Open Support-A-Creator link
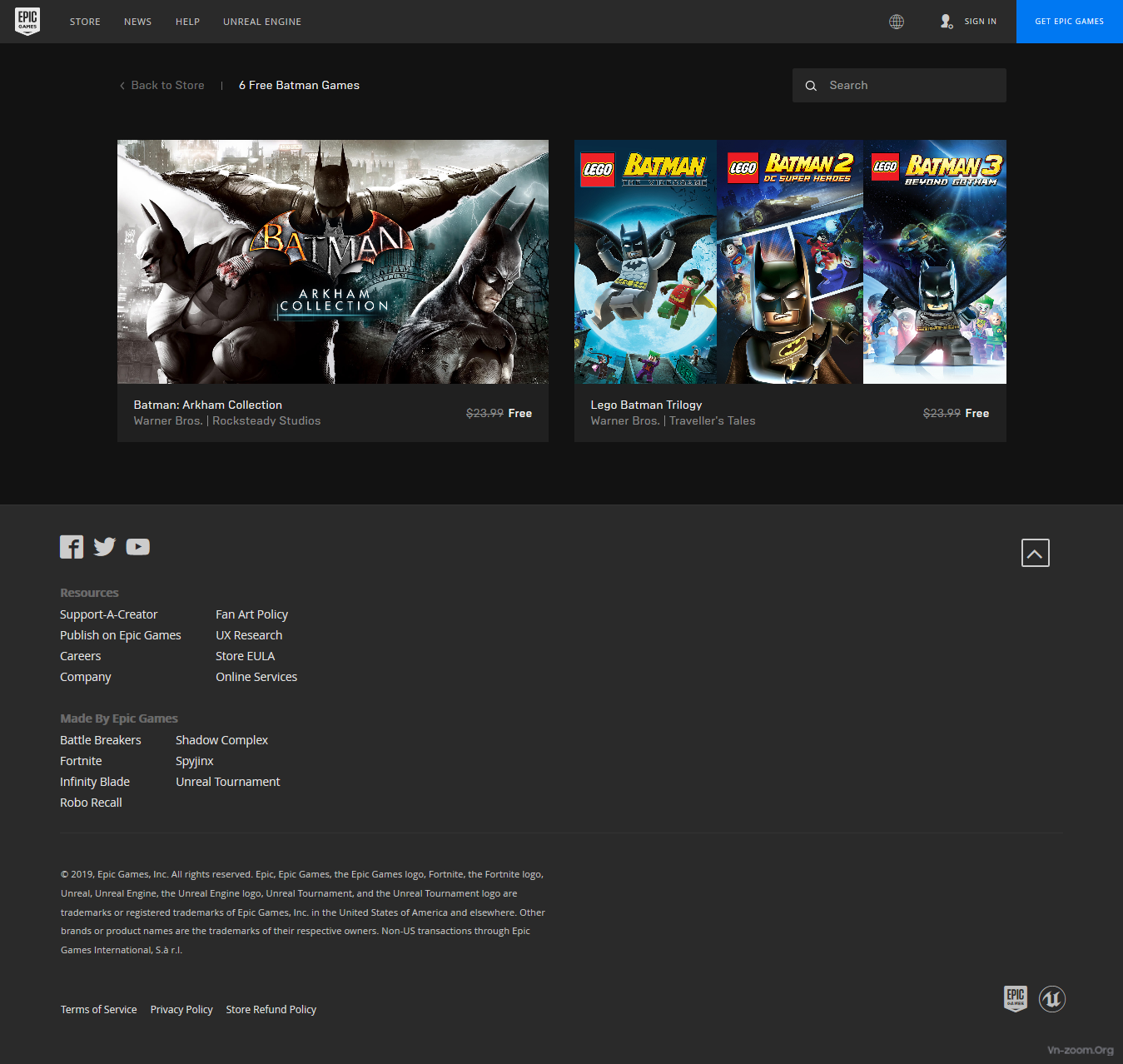Image resolution: width=1123 pixels, height=1064 pixels. click(108, 614)
